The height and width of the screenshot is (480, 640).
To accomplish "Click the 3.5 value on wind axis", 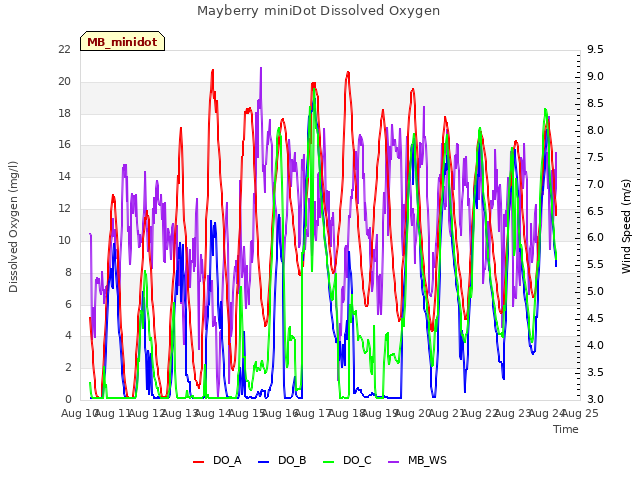I will (595, 373).
